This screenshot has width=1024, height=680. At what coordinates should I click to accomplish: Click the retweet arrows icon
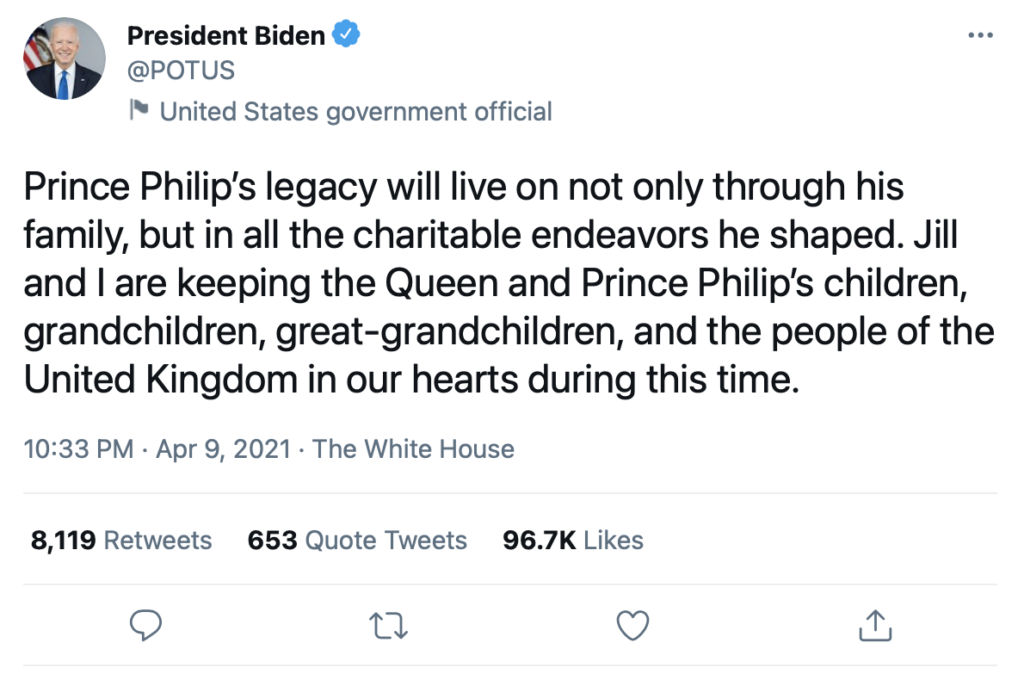[x=389, y=625]
